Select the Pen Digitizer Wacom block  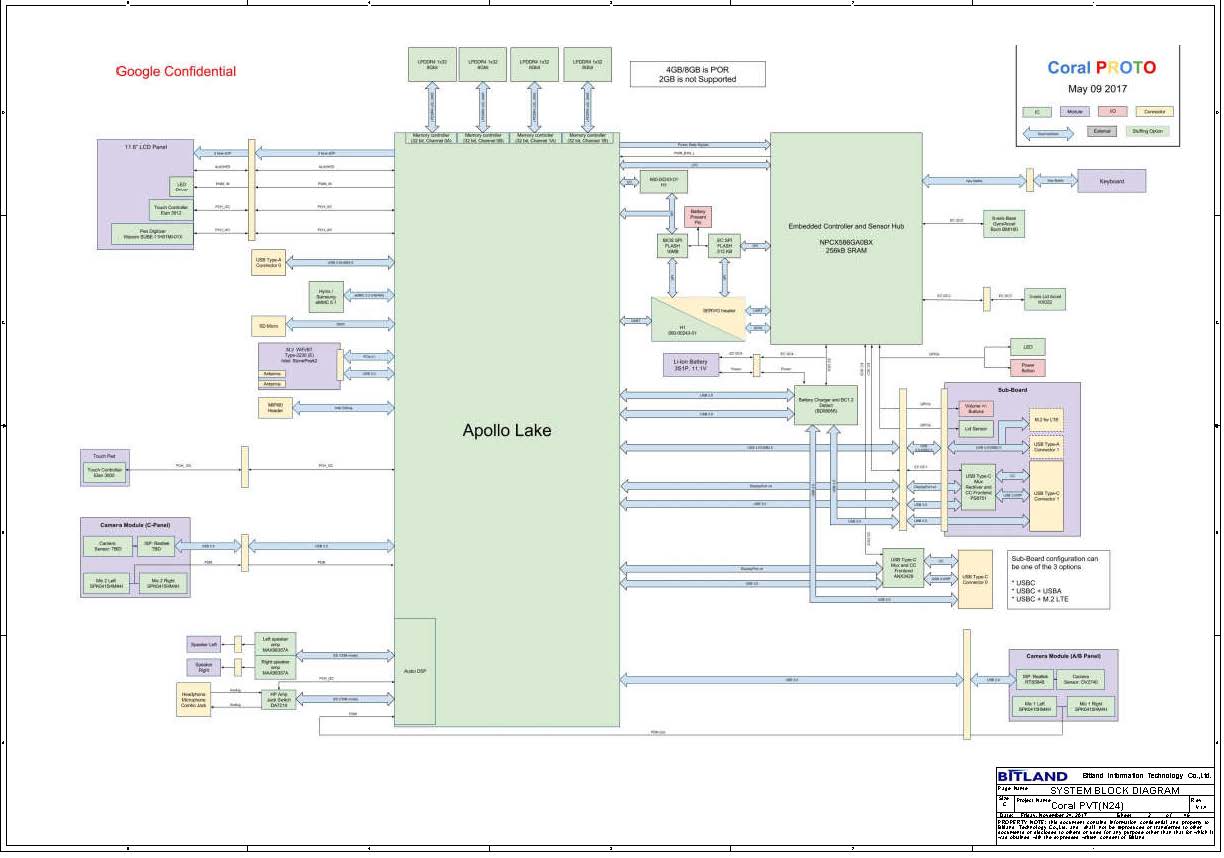[153, 235]
